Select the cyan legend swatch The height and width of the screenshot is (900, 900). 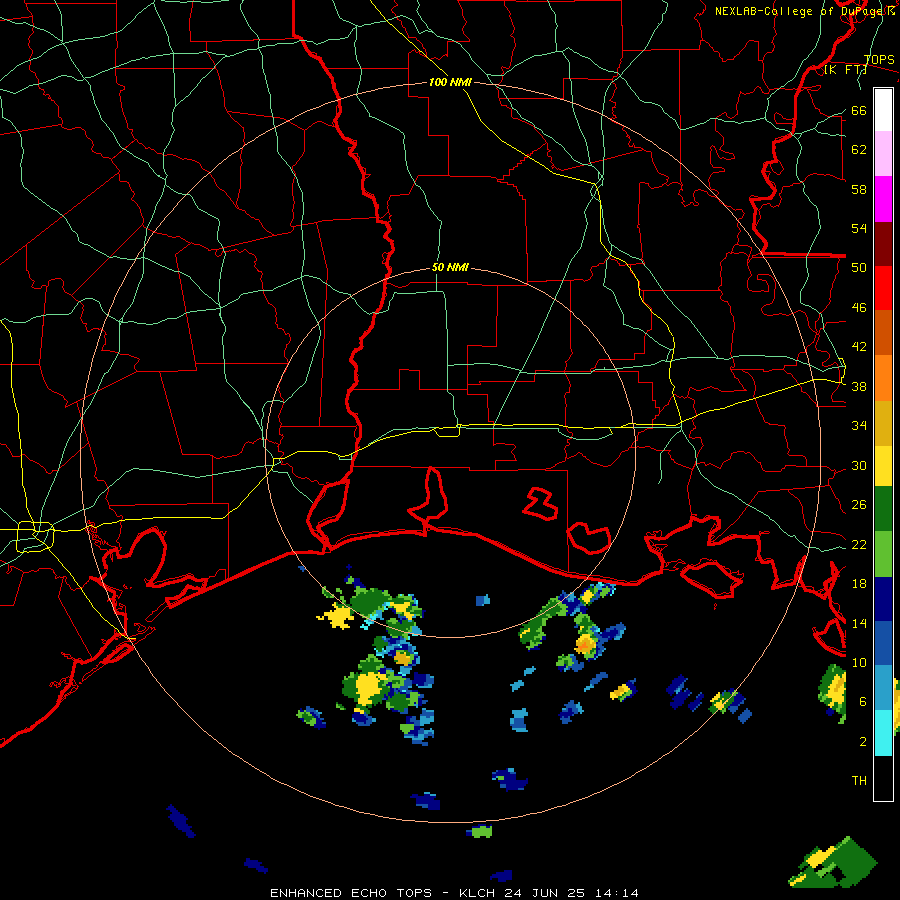click(x=883, y=733)
